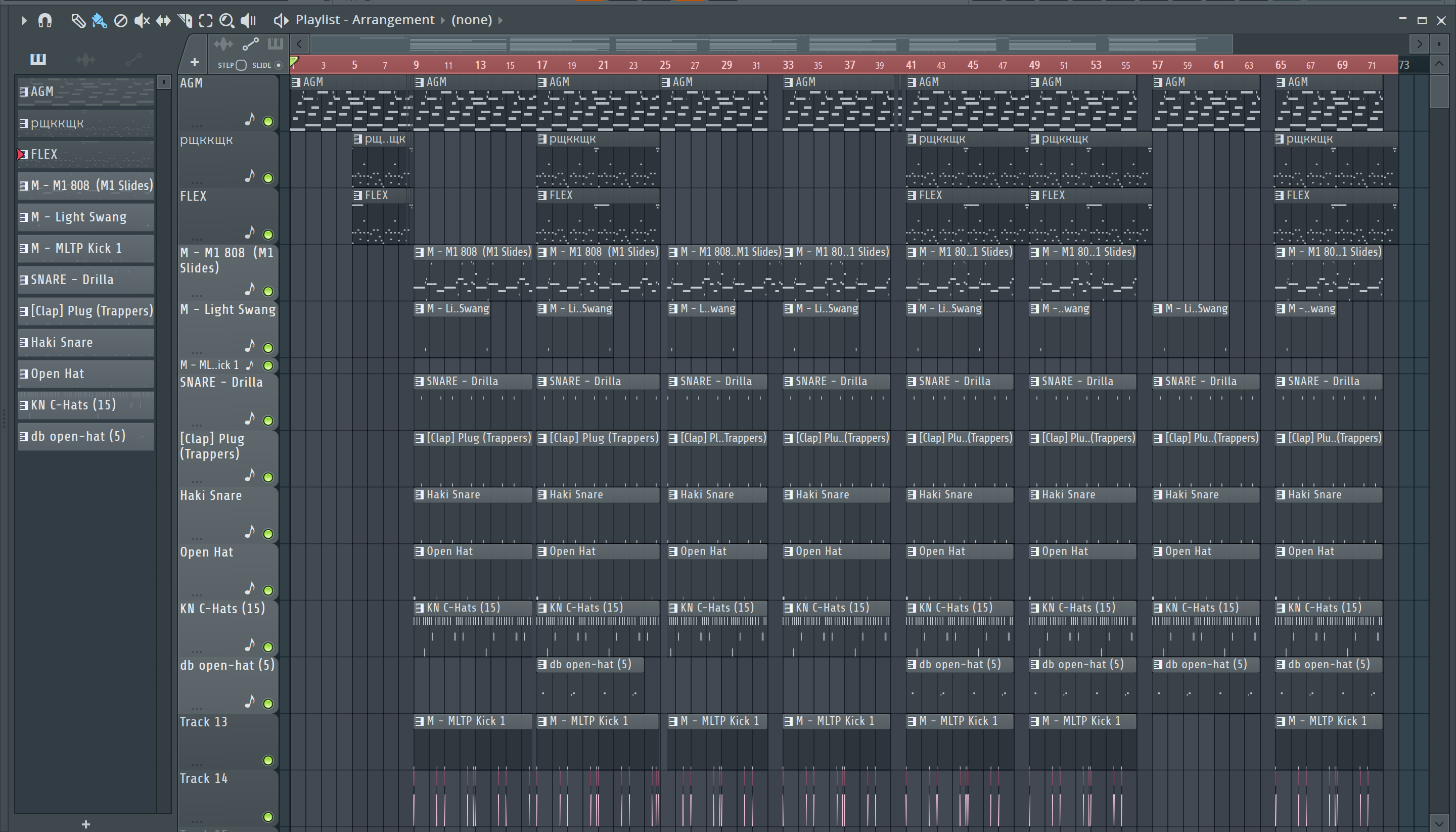This screenshot has height=832, width=1456.
Task: Pick the Zoom magnifier tool
Action: 227,21
